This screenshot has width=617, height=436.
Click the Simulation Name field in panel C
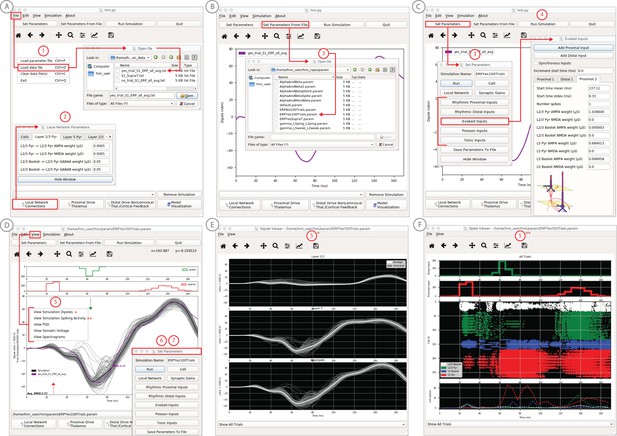[x=491, y=74]
